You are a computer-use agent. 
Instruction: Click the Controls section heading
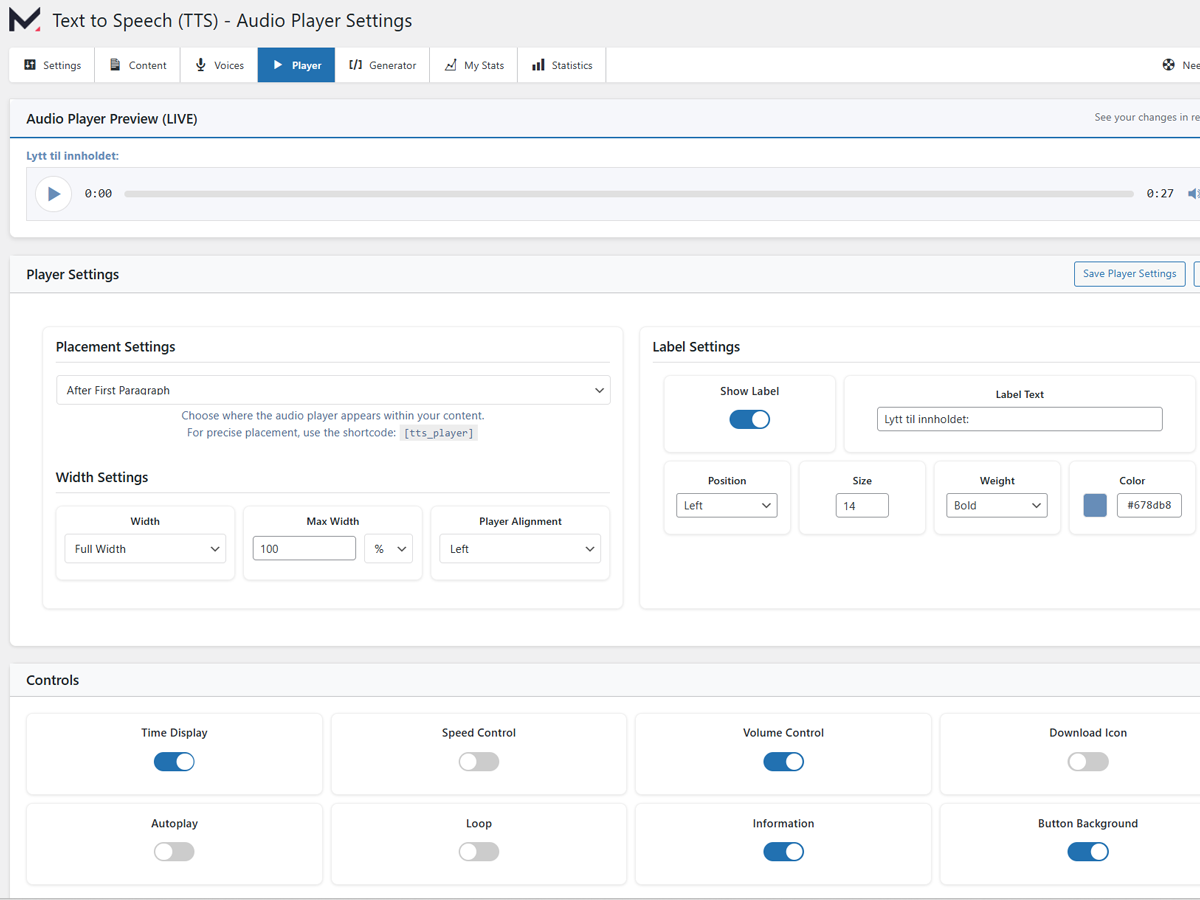(x=53, y=680)
